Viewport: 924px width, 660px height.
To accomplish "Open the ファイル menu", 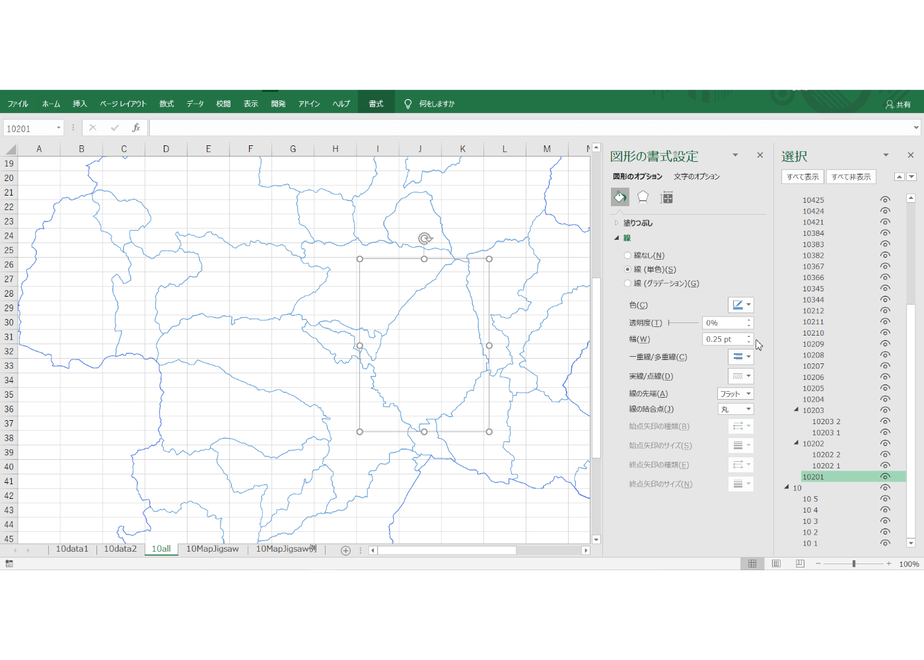I will (x=18, y=104).
